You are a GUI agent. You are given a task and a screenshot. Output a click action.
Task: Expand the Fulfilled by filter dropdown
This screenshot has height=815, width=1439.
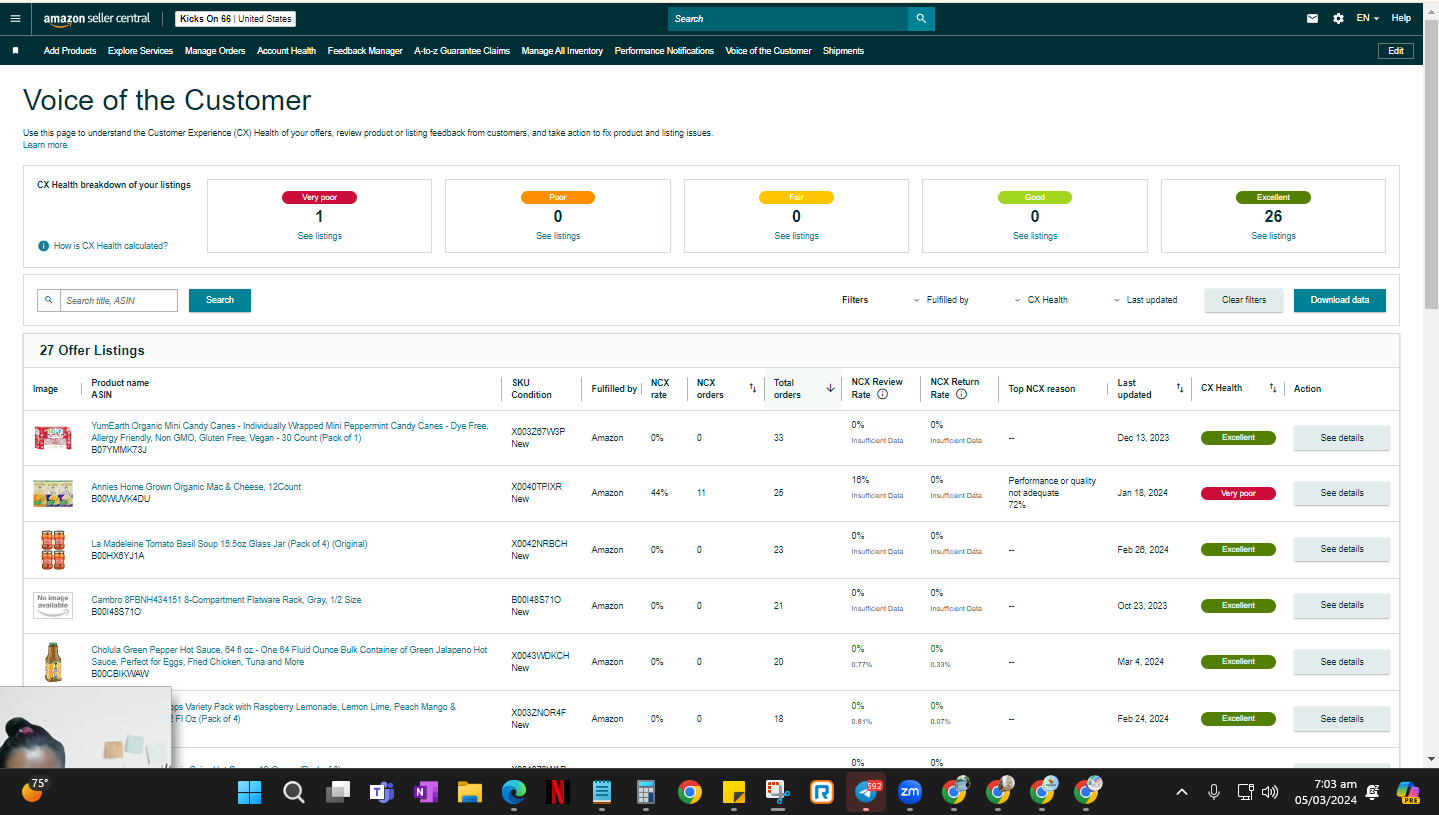click(941, 300)
